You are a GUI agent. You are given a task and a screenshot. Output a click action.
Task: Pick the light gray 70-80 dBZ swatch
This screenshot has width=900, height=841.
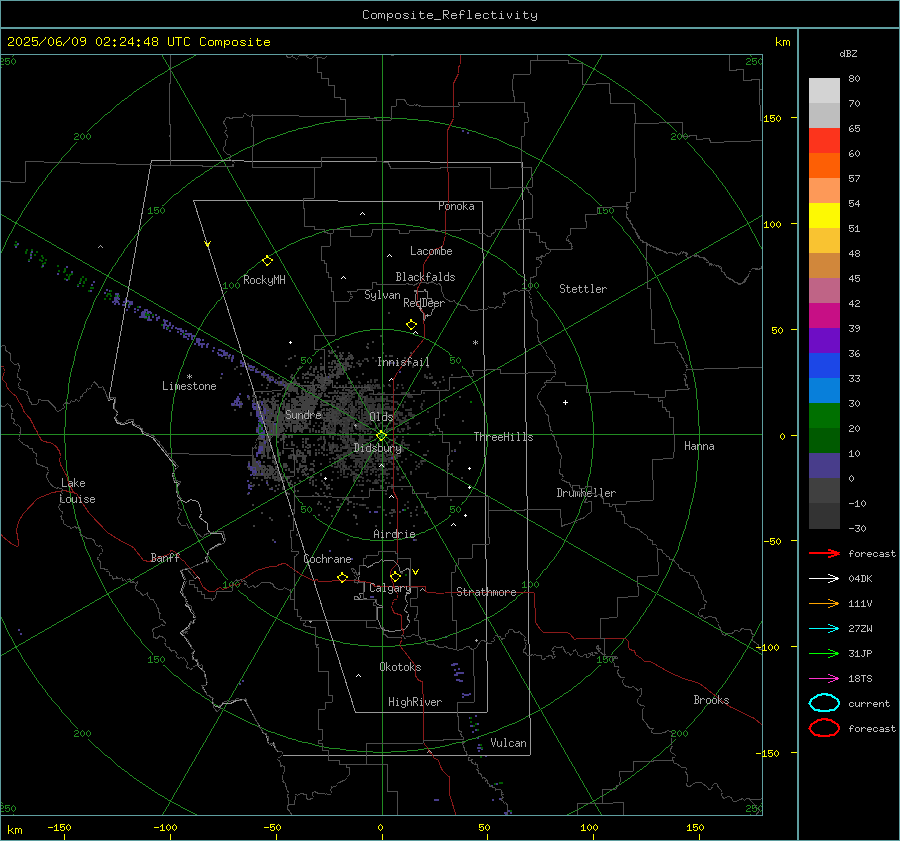click(824, 91)
